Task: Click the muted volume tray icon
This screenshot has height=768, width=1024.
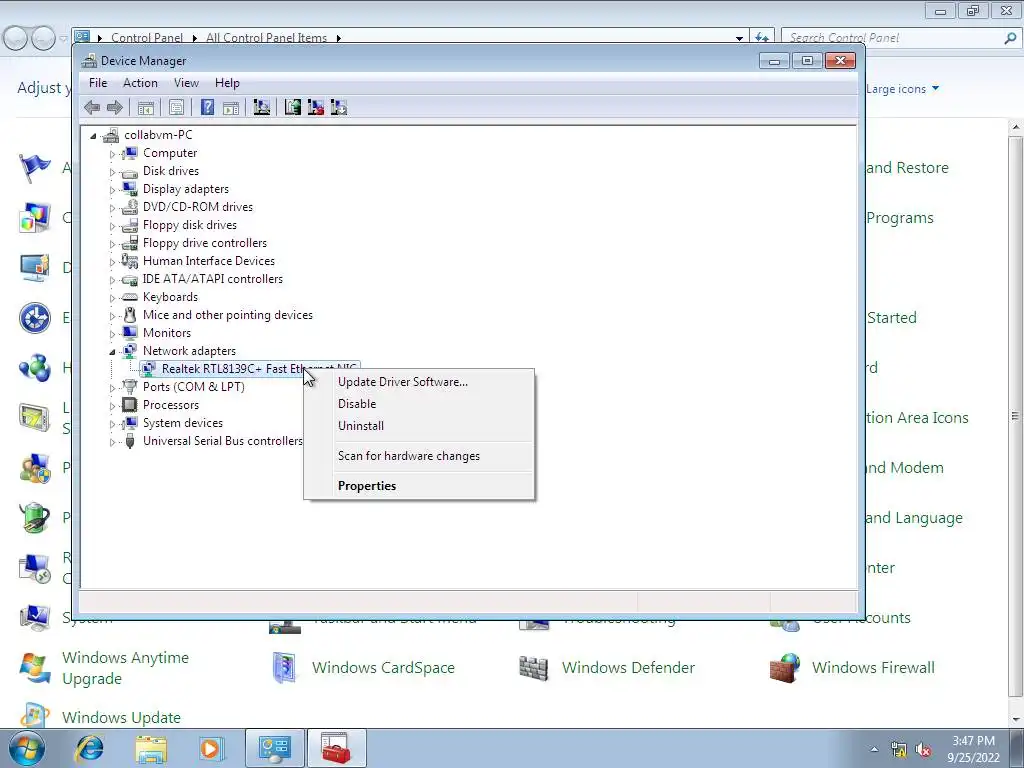Action: pyautogui.click(x=923, y=750)
